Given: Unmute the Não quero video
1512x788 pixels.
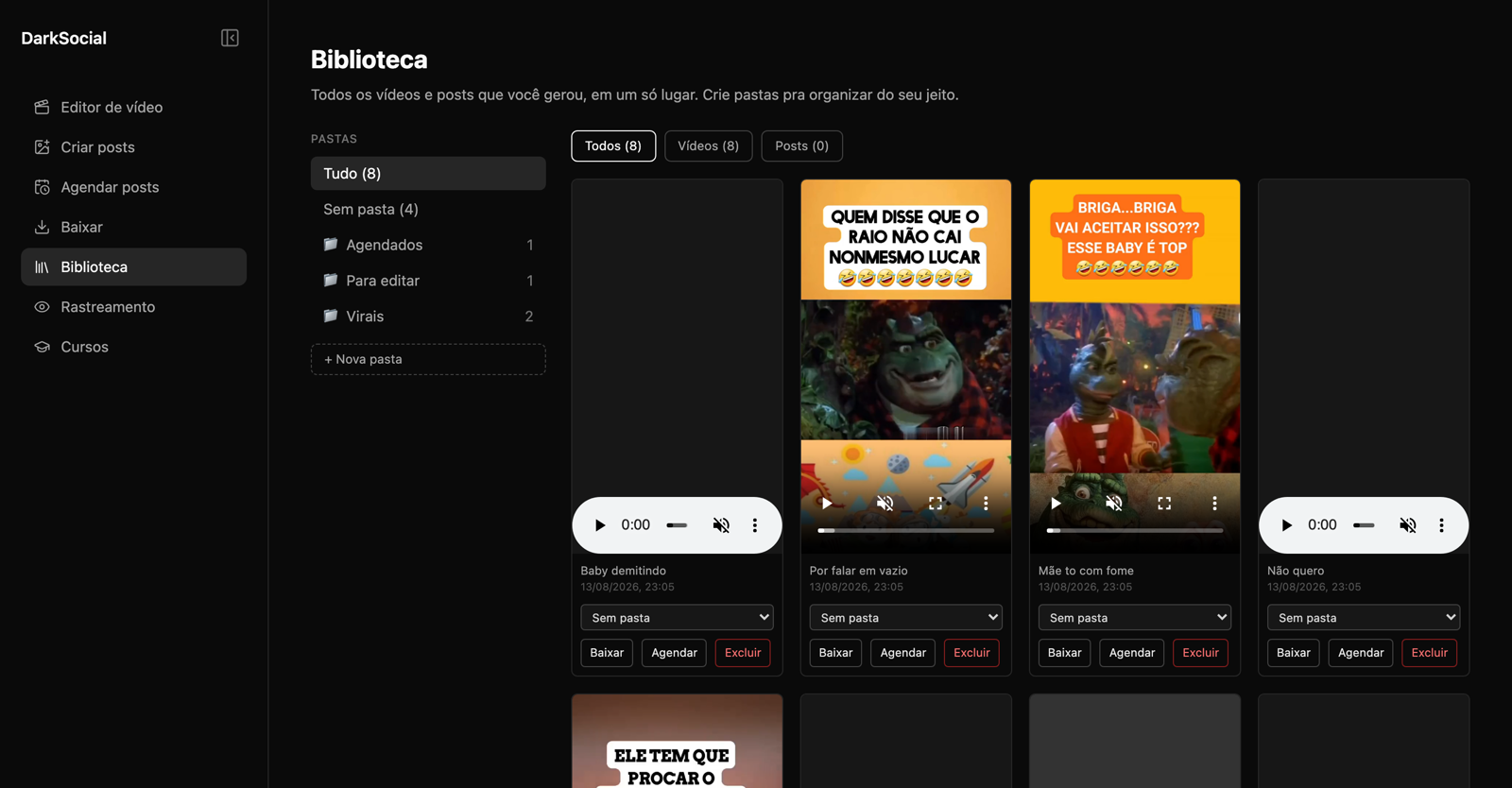Looking at the screenshot, I should pyautogui.click(x=1408, y=525).
